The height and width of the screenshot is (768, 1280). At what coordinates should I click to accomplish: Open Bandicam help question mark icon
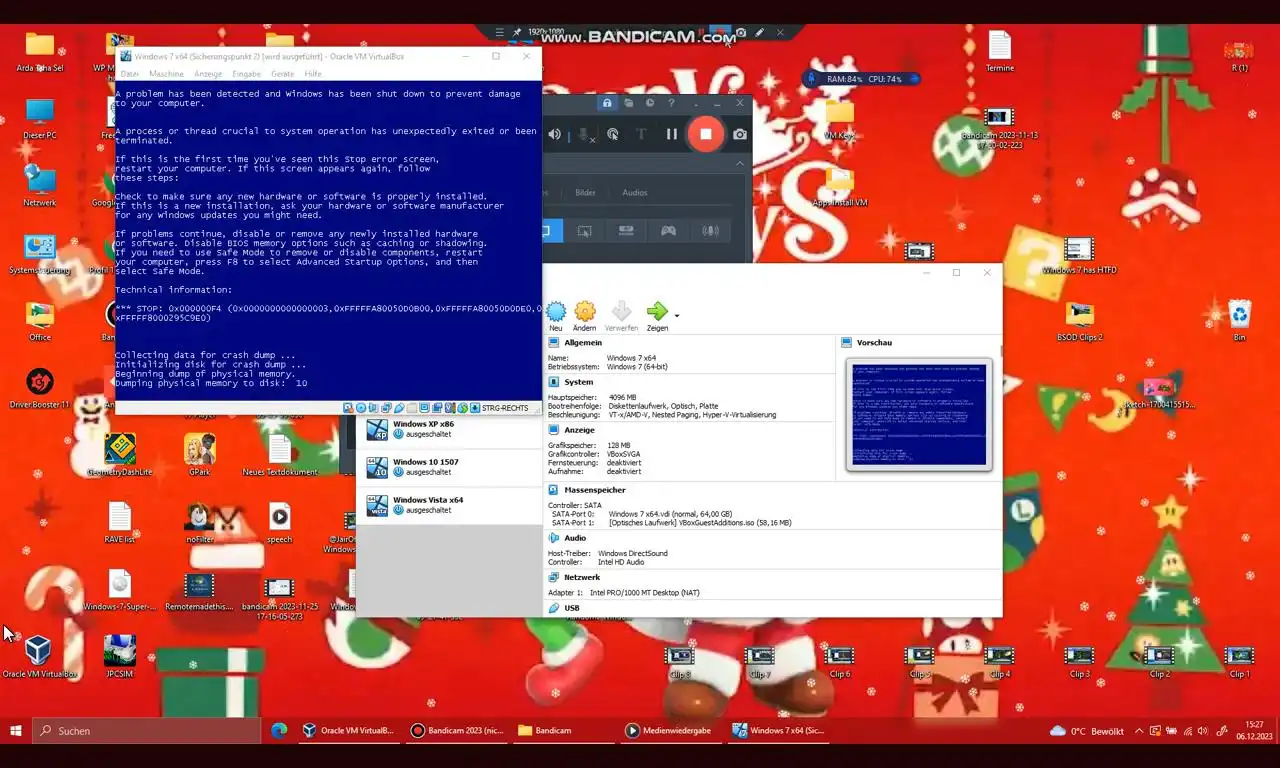[x=672, y=103]
